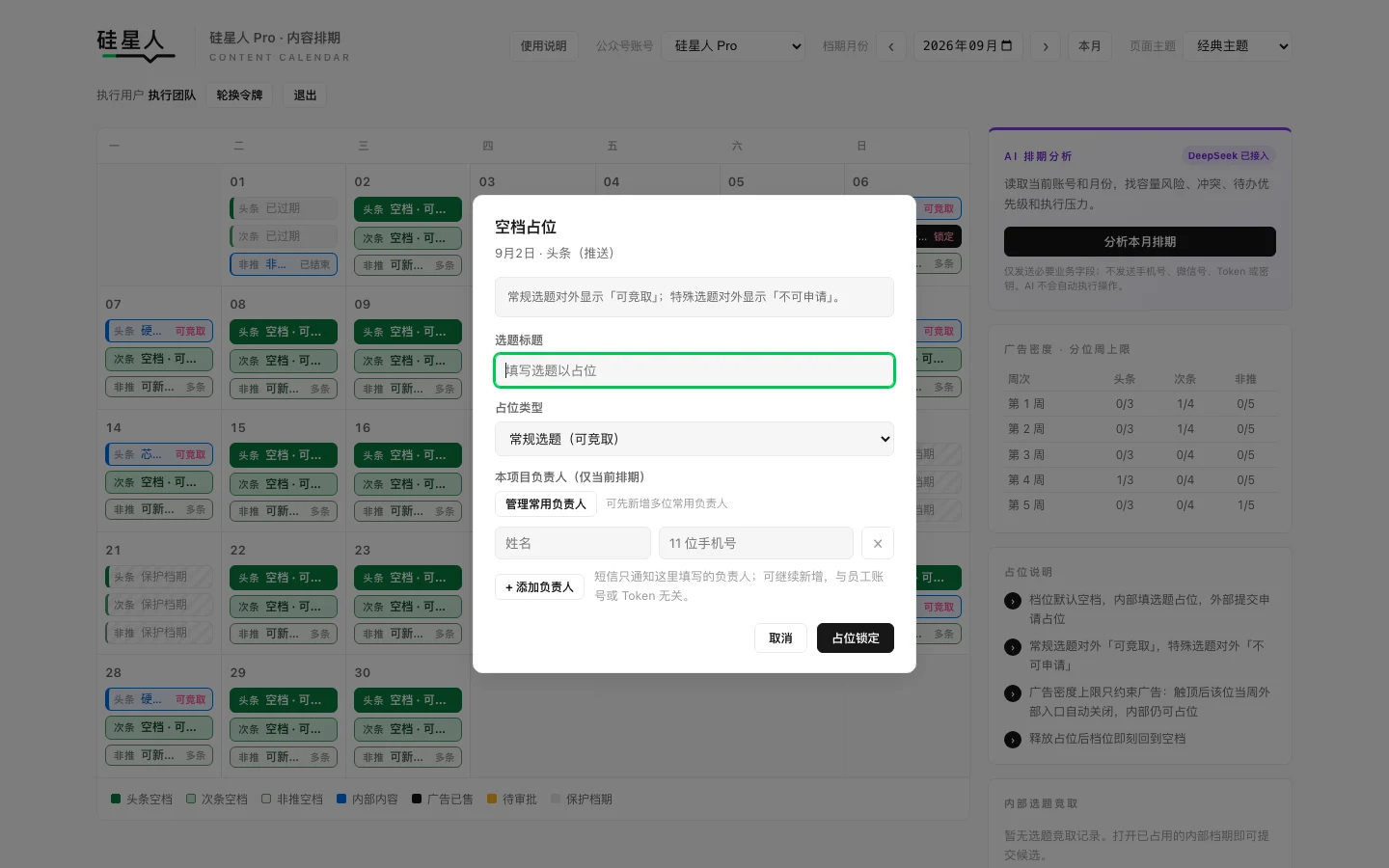The height and width of the screenshot is (868, 1389).
Task: Click the orange 待审批 legend swatch
Action: (492, 799)
